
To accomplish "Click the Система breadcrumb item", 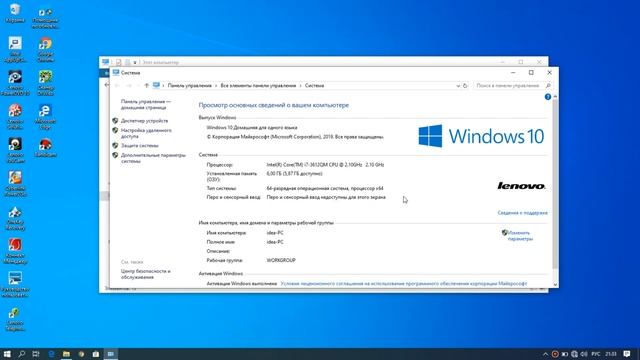I will pyautogui.click(x=314, y=86).
